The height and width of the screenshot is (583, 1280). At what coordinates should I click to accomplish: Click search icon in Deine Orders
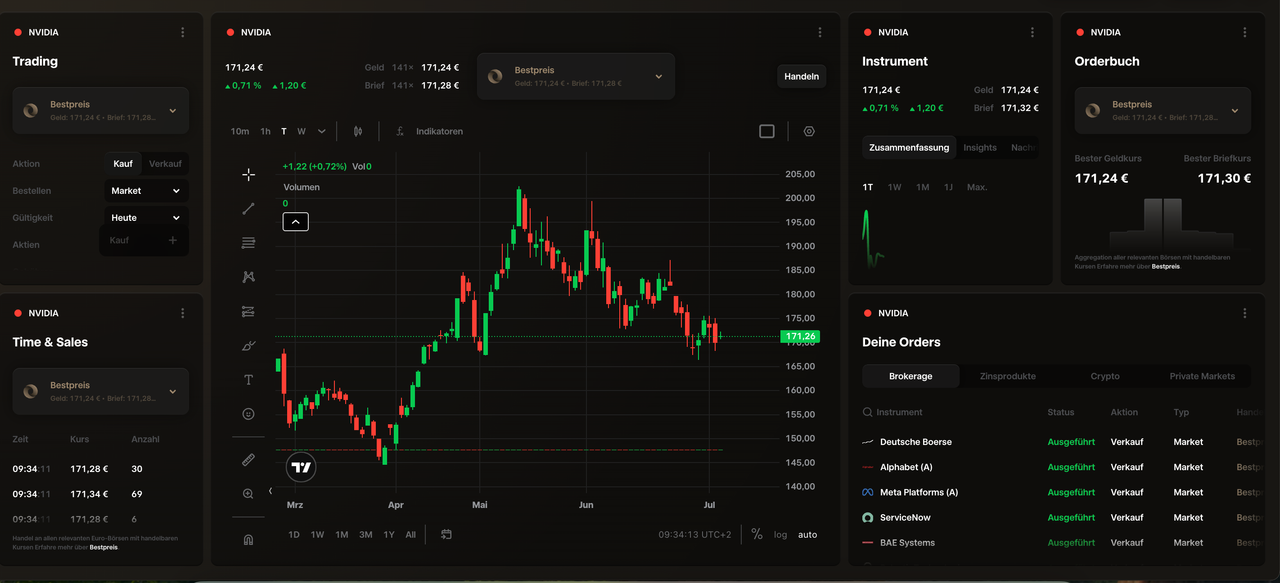868,412
